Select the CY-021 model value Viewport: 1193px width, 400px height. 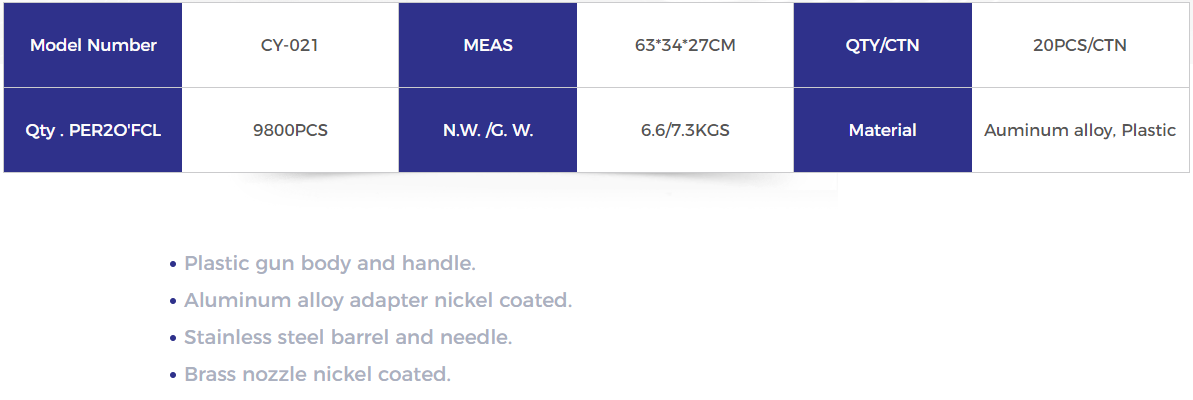click(290, 45)
